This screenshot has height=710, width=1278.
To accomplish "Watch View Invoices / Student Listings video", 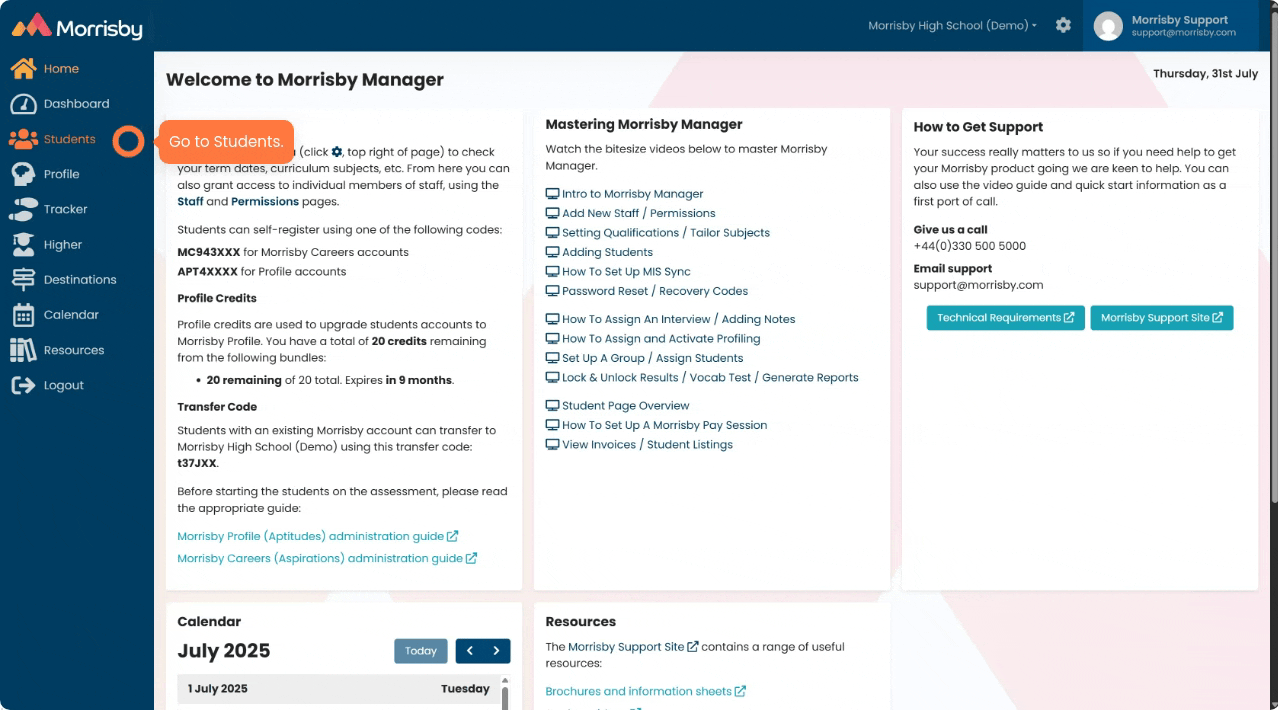I will pyautogui.click(x=647, y=445).
